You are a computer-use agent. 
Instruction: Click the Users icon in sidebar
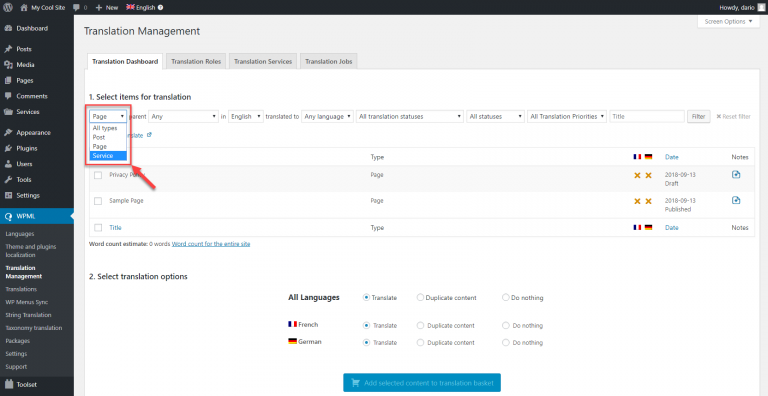click(x=8, y=164)
